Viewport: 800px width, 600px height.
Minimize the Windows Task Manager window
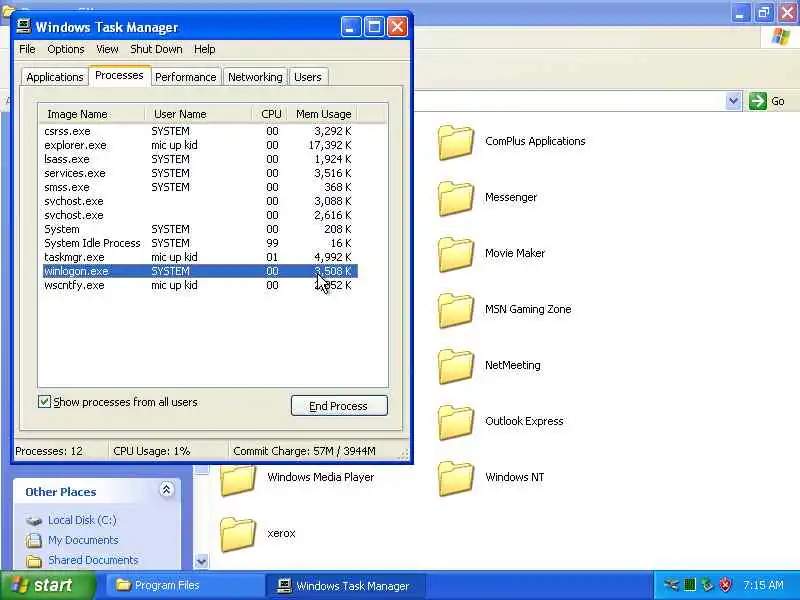coord(351,27)
